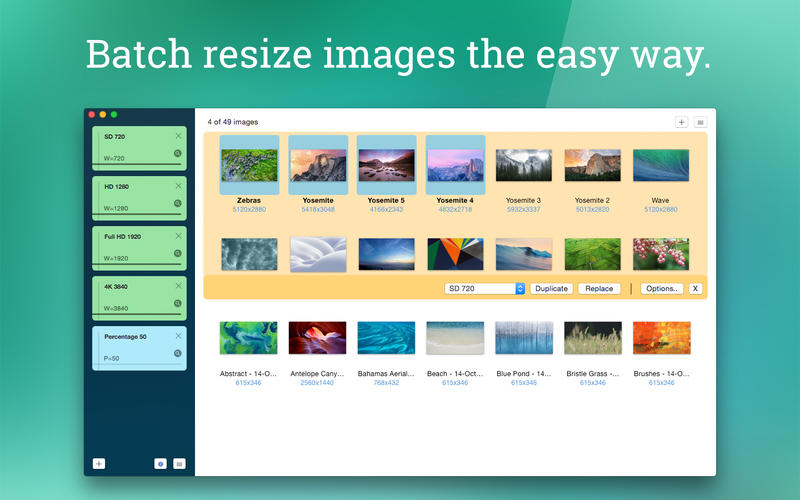Open the Options.. button
800x500 pixels.
point(662,288)
